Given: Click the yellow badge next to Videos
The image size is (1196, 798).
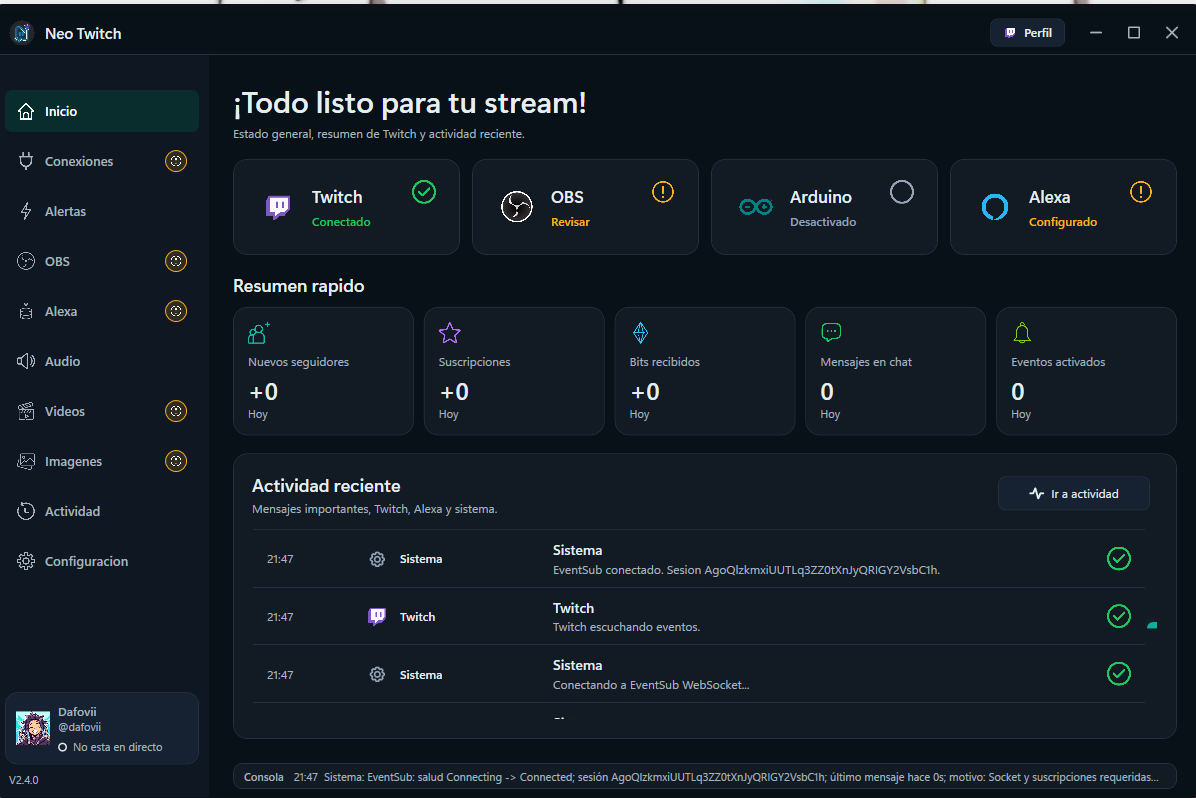Looking at the screenshot, I should click(176, 411).
